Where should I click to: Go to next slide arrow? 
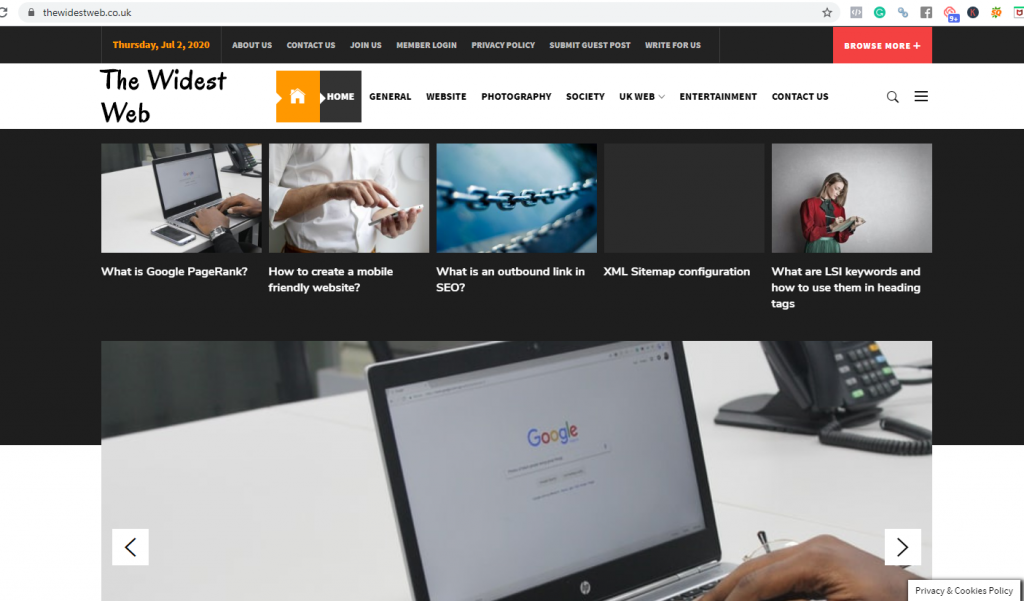[x=903, y=547]
